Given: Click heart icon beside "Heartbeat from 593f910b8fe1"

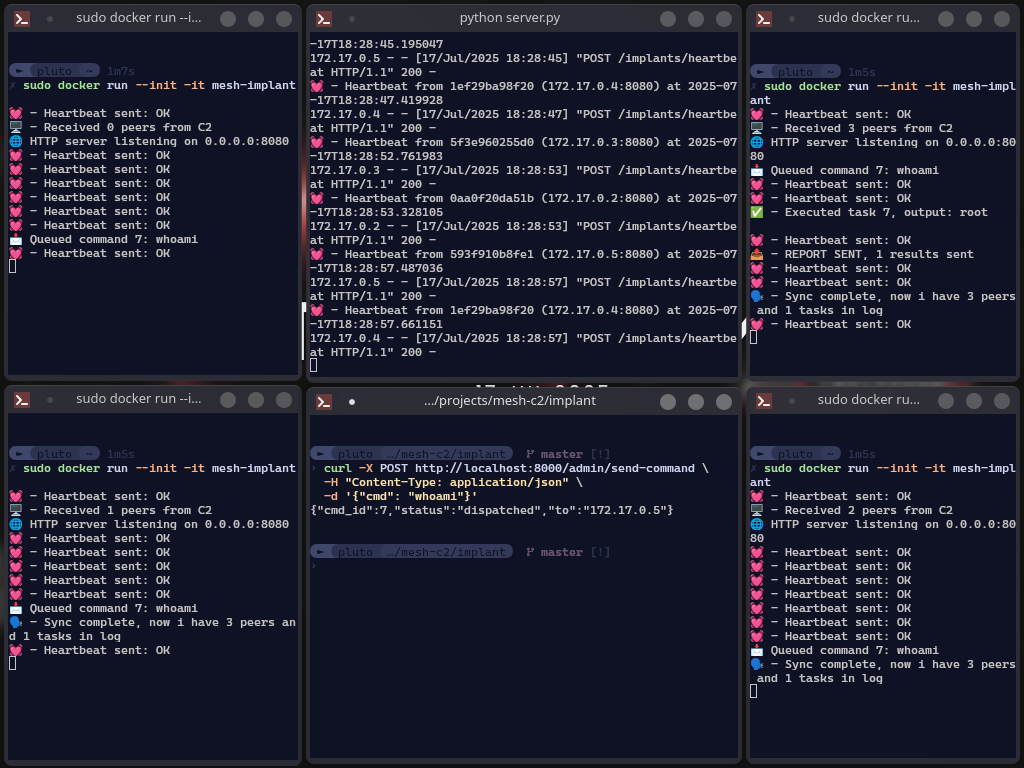Looking at the screenshot, I should (317, 255).
